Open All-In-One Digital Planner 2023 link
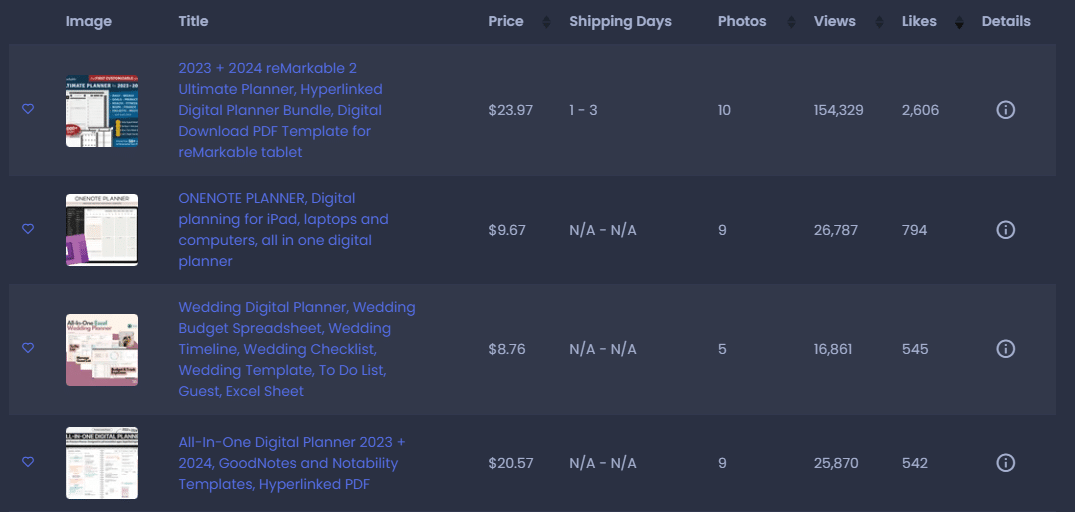 292,463
